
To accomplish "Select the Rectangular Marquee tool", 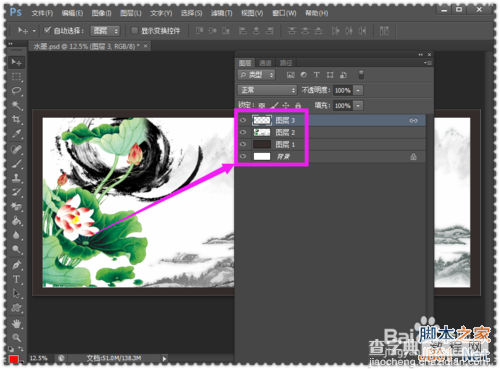I will tap(16, 77).
